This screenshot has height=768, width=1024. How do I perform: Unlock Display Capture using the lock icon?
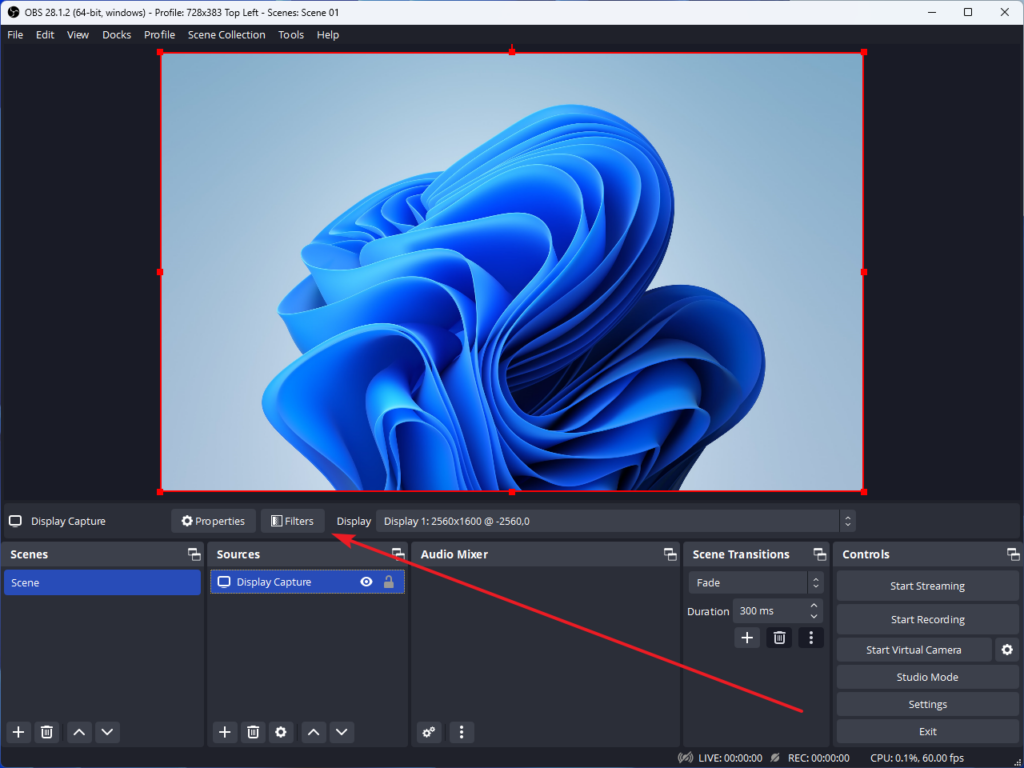point(388,582)
